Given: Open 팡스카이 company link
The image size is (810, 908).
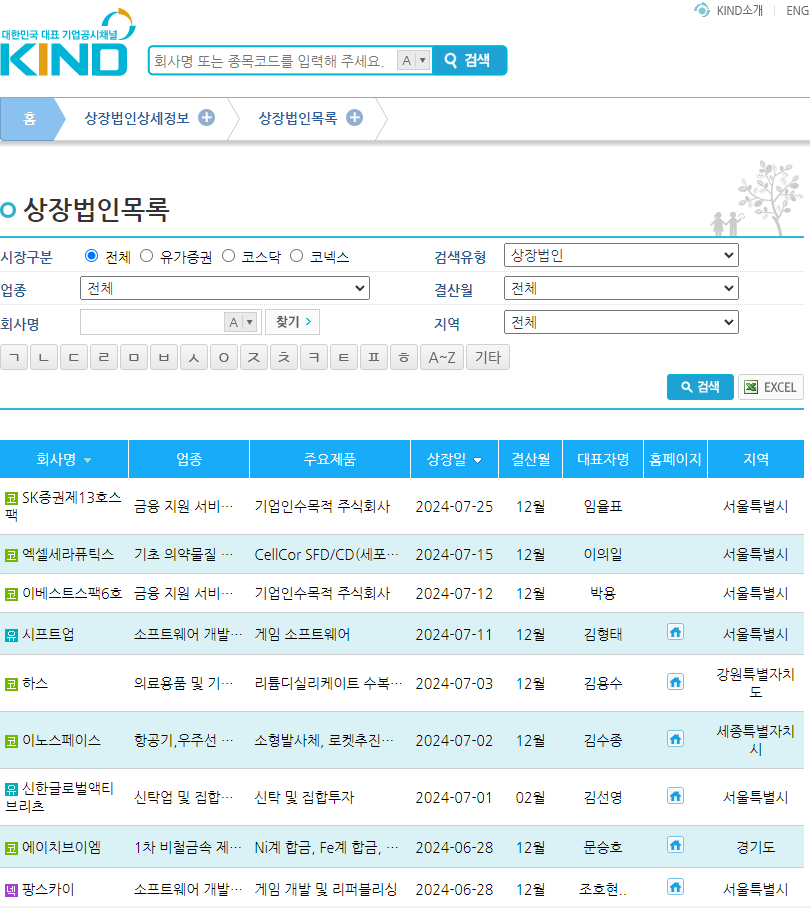Looking at the screenshot, I should coord(48,889).
